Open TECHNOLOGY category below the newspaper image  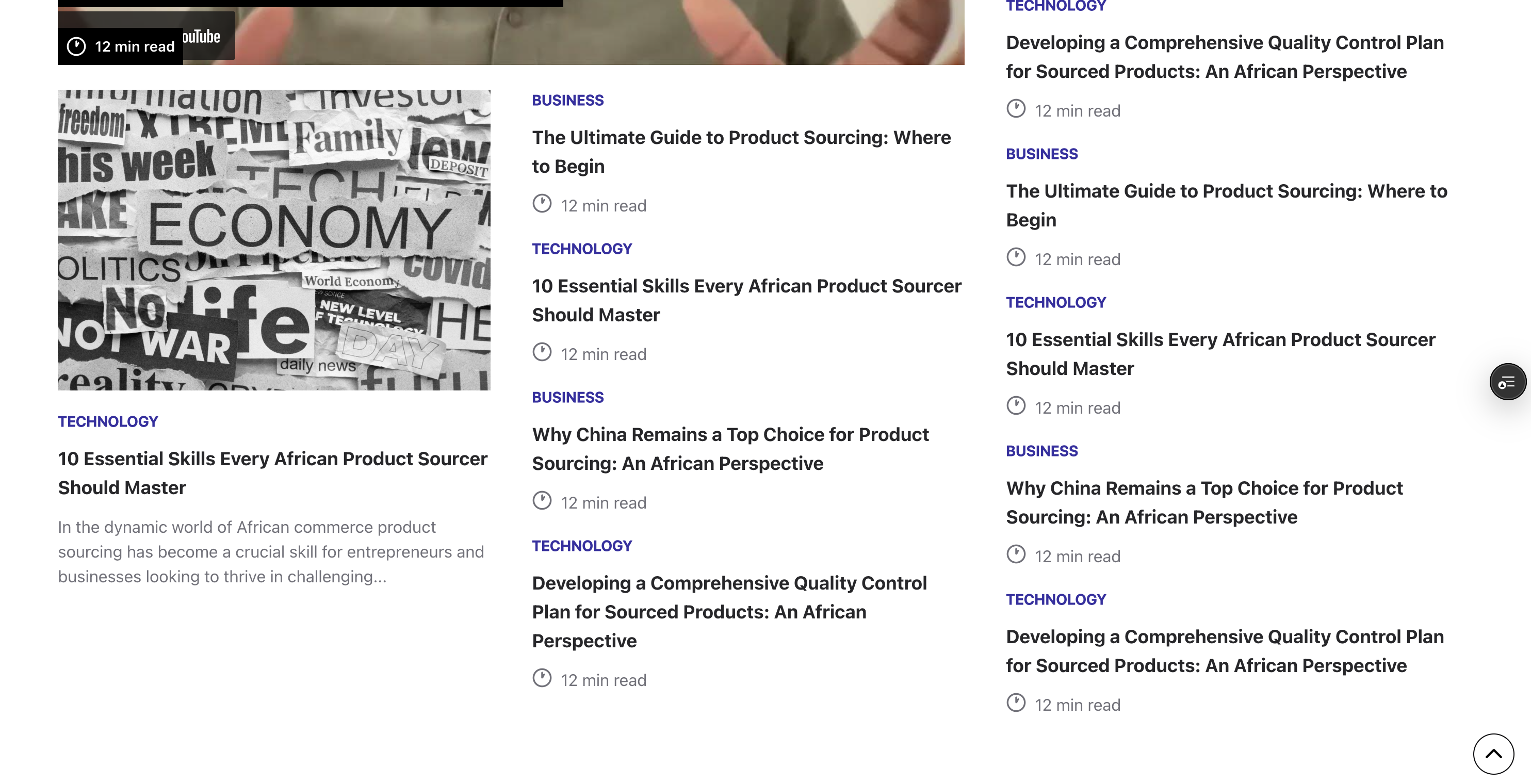(x=108, y=421)
